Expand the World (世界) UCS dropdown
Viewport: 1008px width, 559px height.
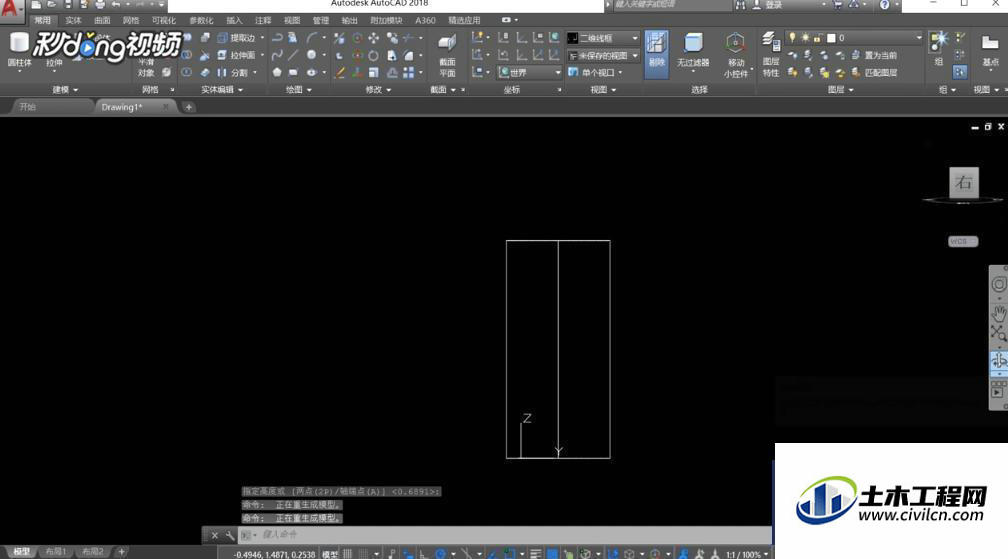coord(530,73)
